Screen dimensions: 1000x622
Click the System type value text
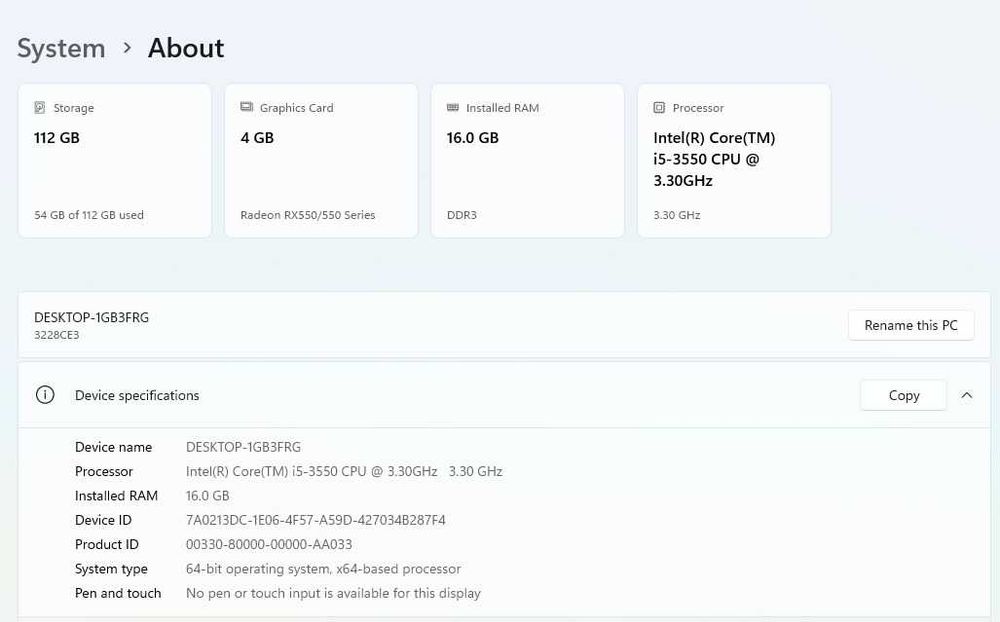coord(323,569)
